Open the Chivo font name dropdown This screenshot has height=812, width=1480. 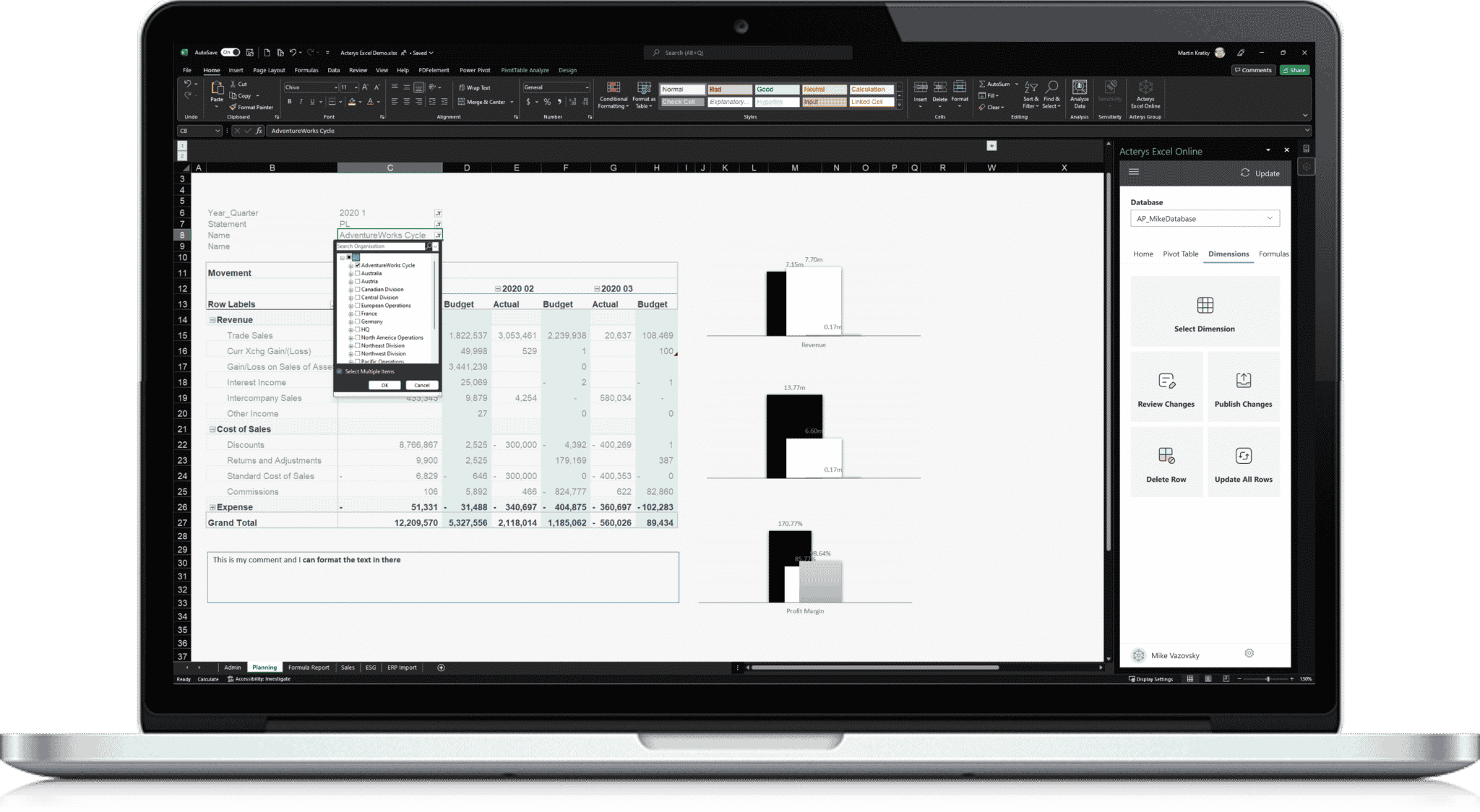[x=335, y=87]
